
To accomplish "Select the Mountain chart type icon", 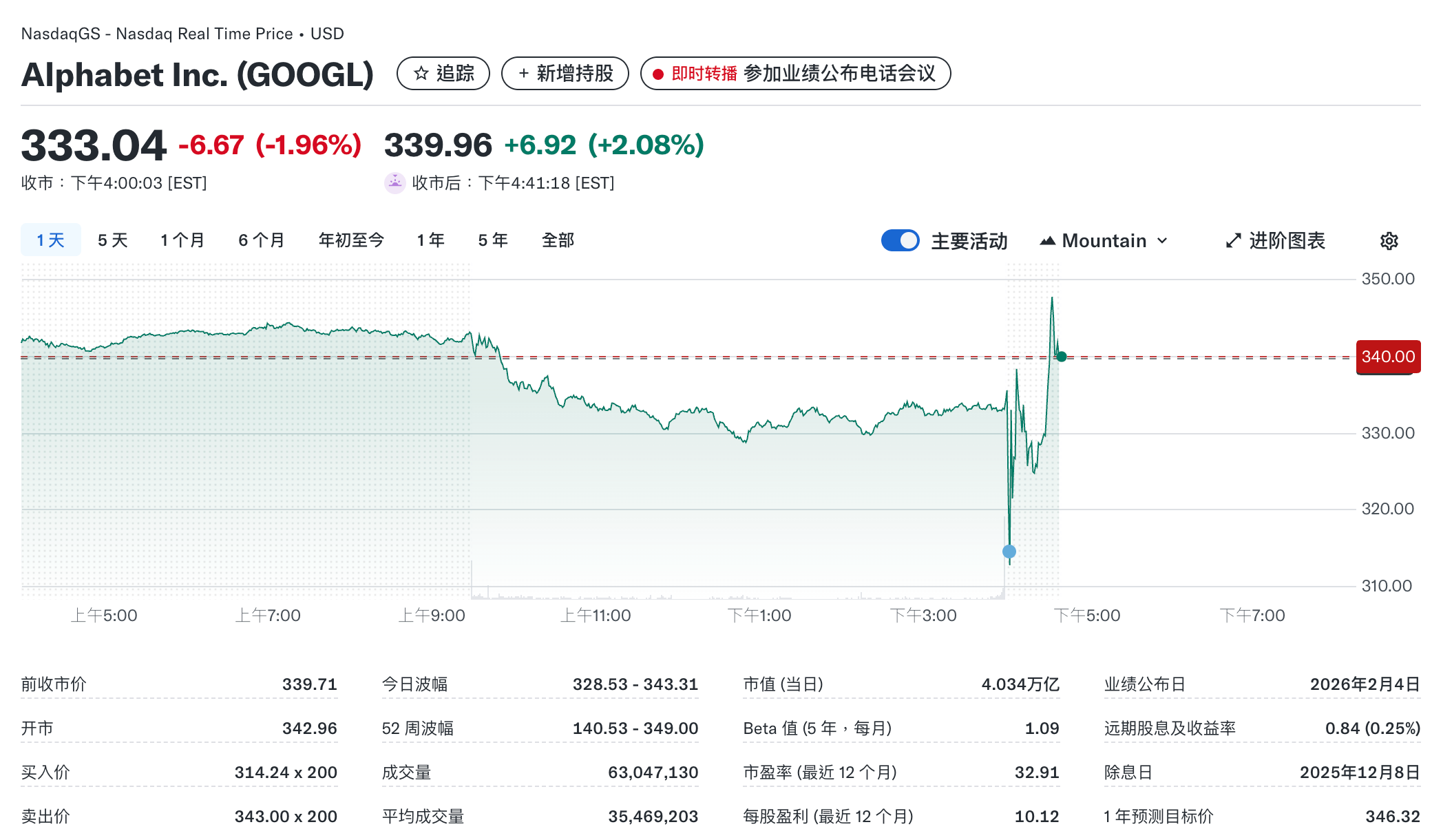I will (1049, 240).
